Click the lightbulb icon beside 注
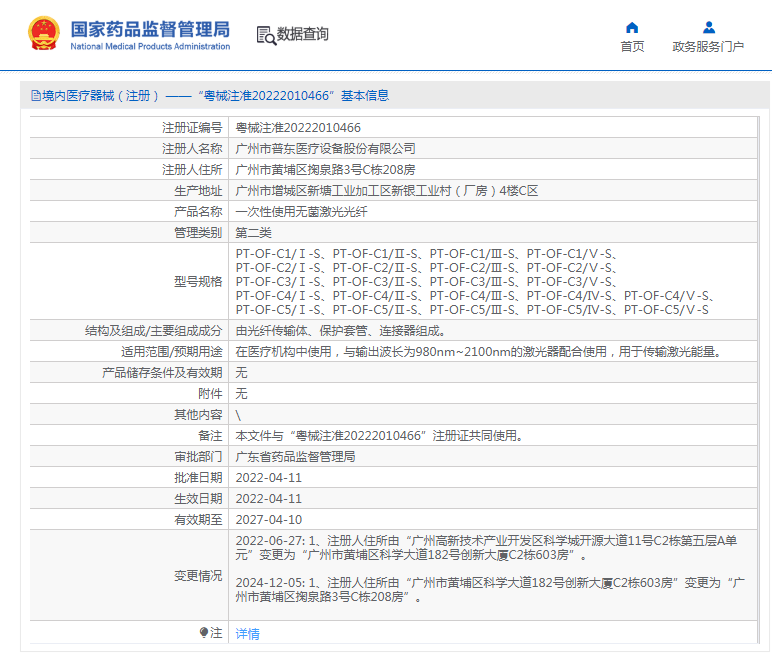This screenshot has width=772, height=653. [203, 632]
